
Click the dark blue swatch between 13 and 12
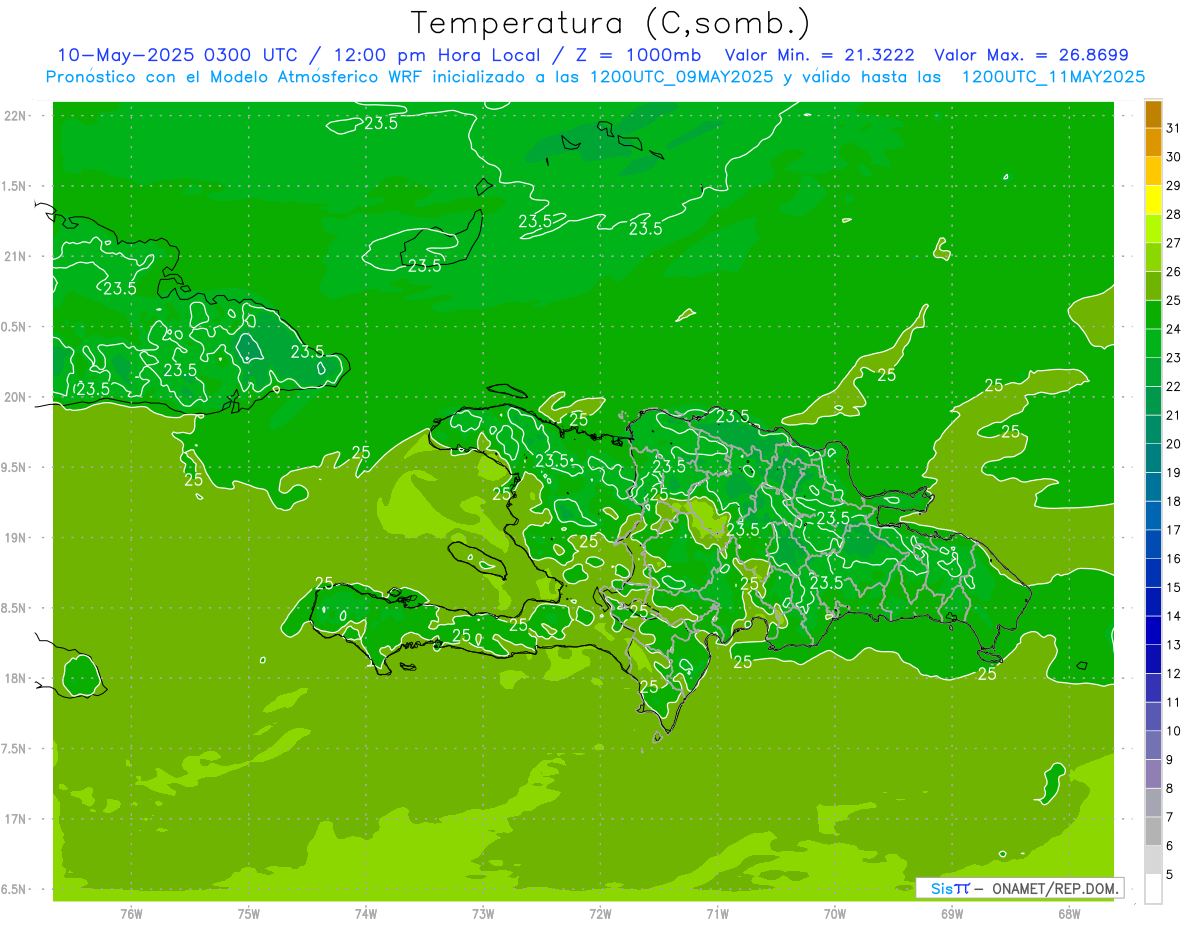pyautogui.click(x=1153, y=659)
